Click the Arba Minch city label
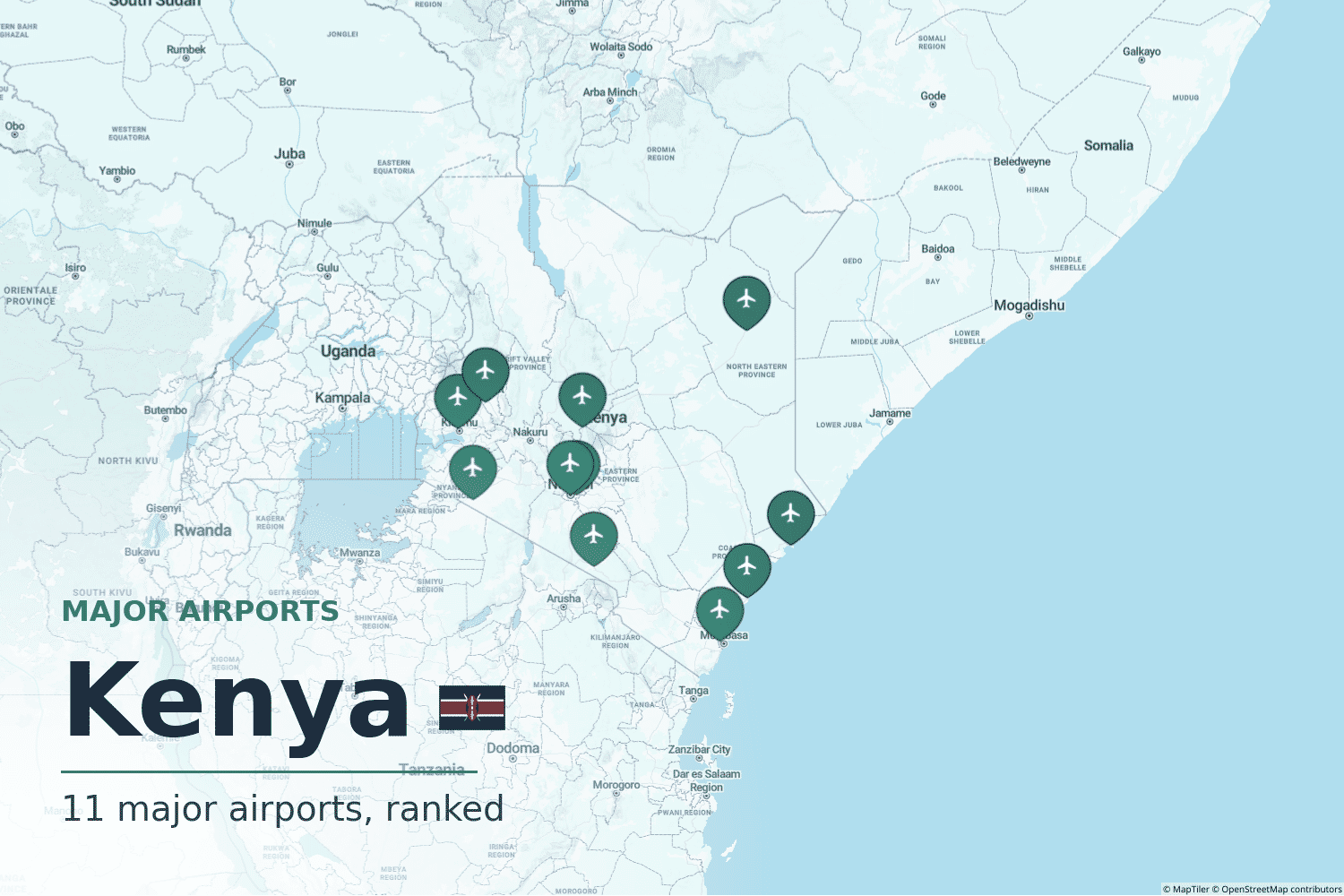This screenshot has height=896, width=1344. (x=610, y=92)
